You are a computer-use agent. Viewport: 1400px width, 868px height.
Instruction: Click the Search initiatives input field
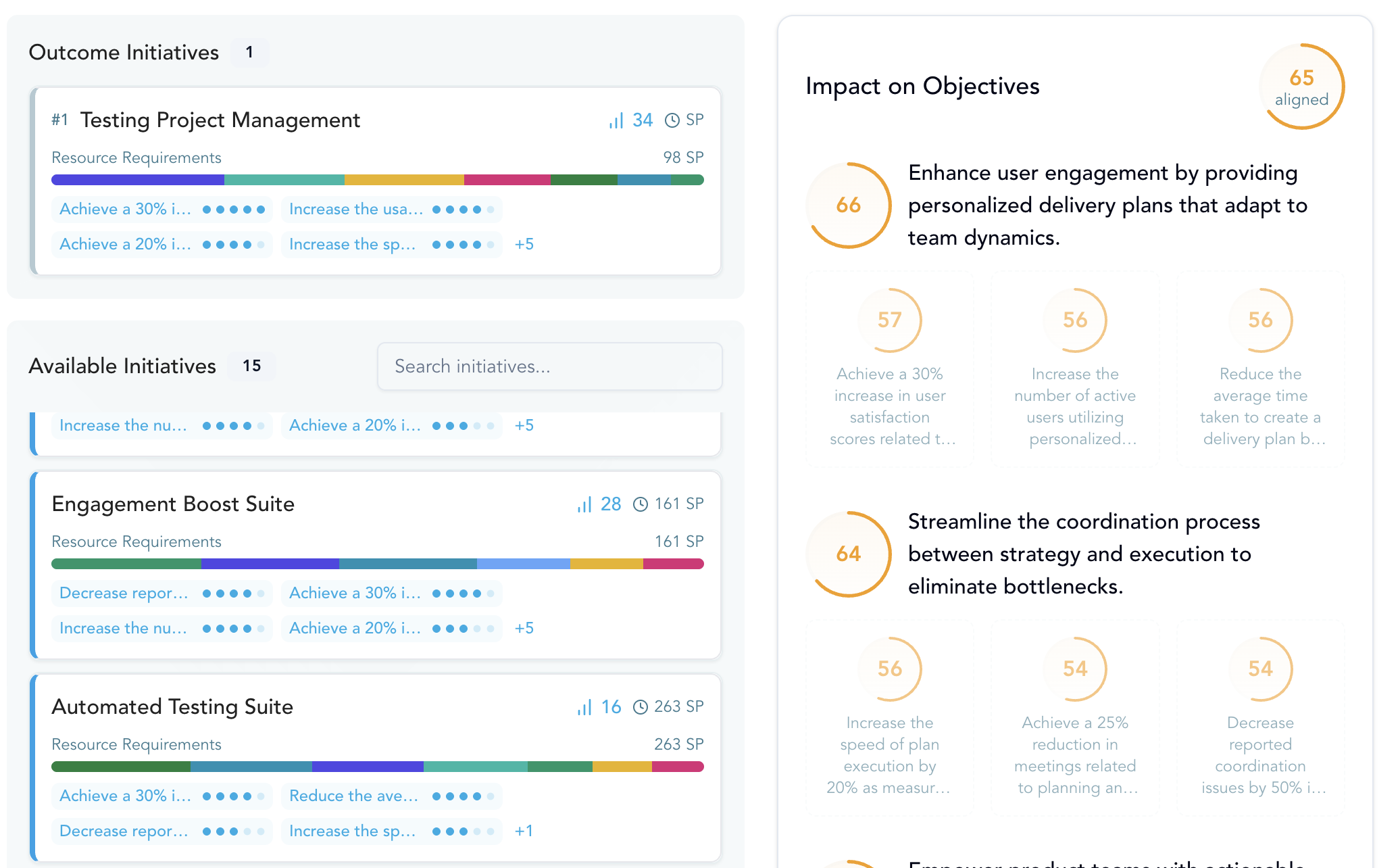point(549,366)
